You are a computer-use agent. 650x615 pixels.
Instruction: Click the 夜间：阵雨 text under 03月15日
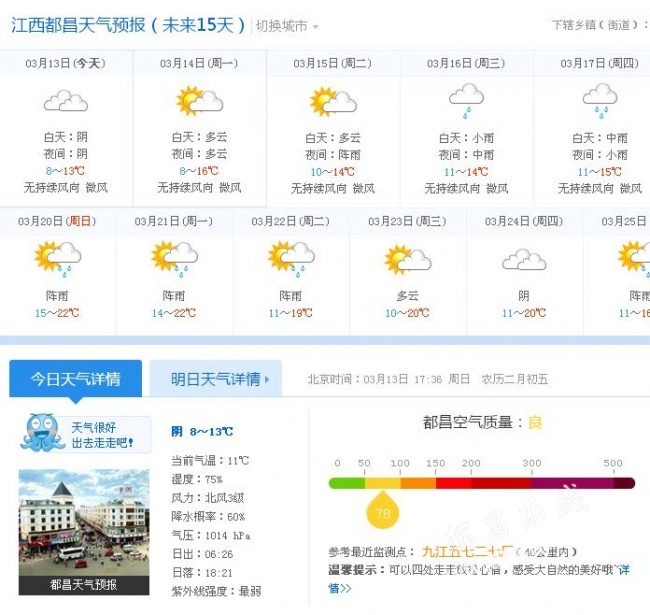tap(333, 155)
